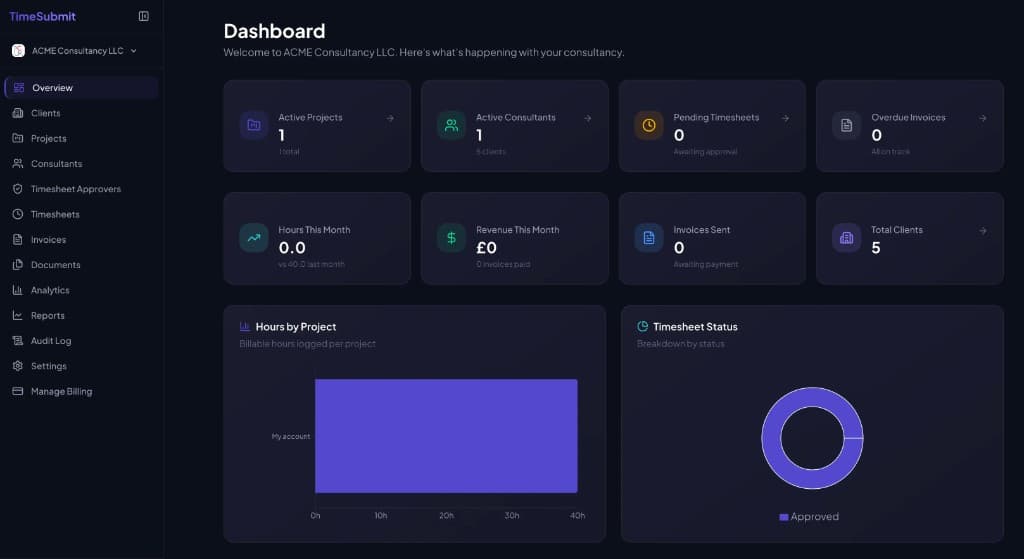Follow the Overdue Invoices card arrow
This screenshot has height=559, width=1024.
(983, 118)
